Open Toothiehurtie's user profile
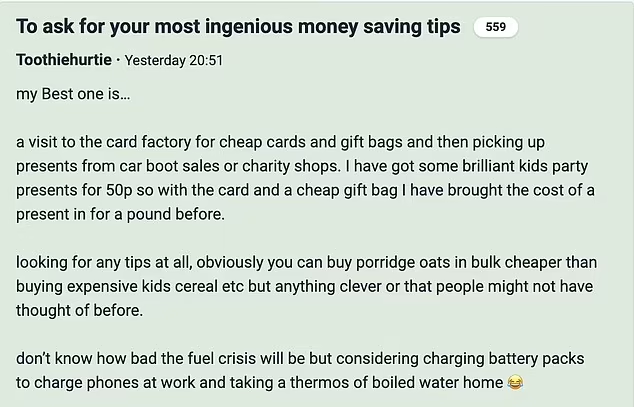The width and height of the screenshot is (634, 407). (63, 60)
